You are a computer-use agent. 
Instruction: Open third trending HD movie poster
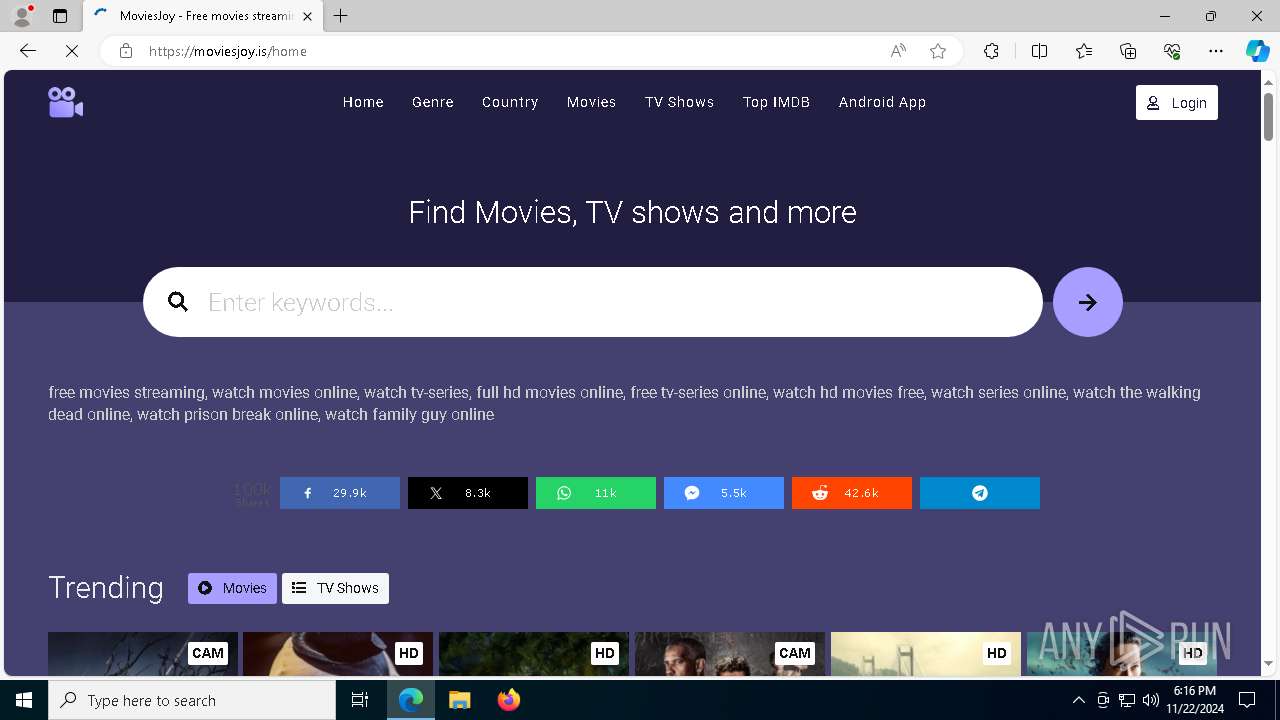click(x=534, y=654)
